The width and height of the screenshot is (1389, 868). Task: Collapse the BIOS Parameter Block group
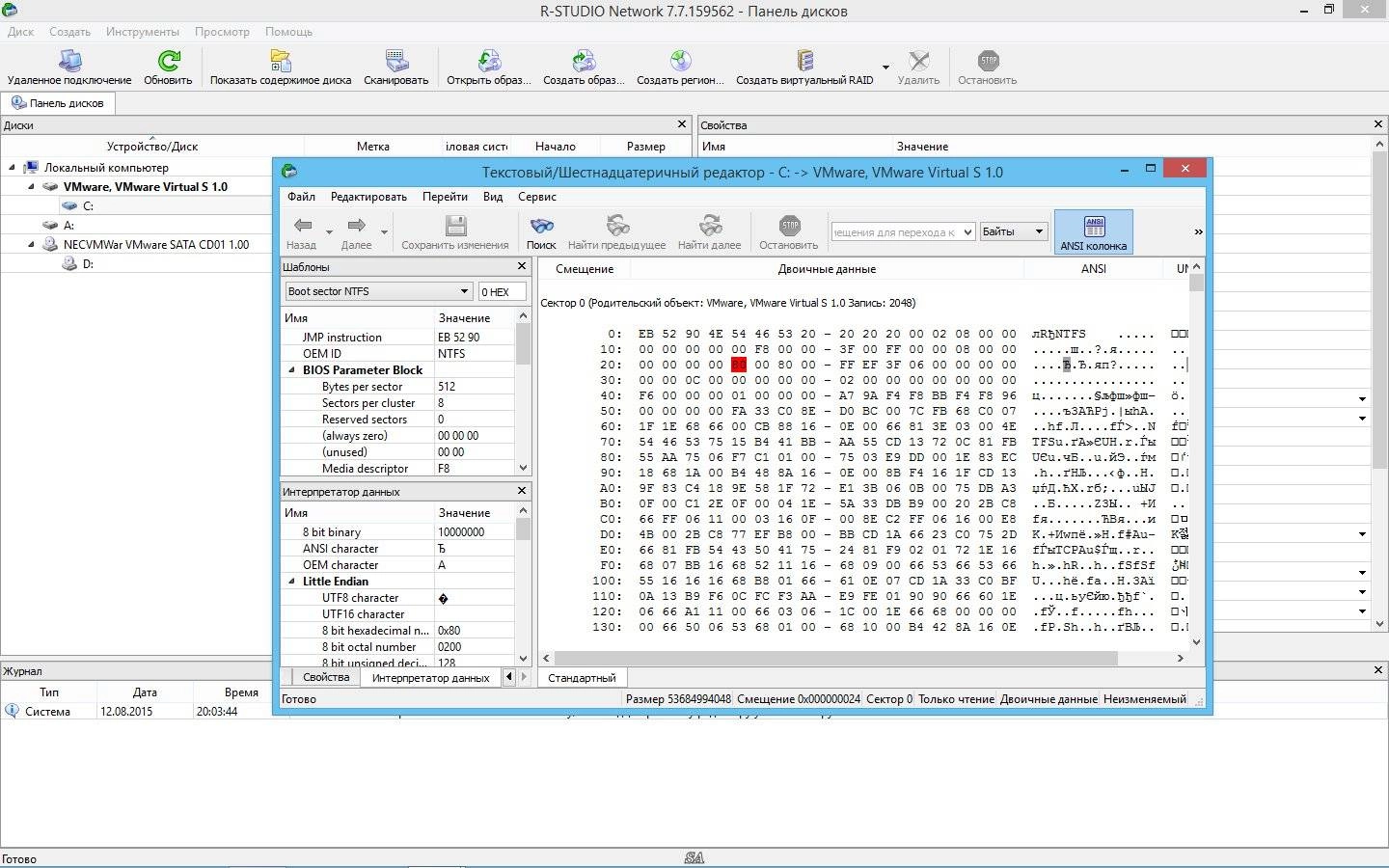click(x=292, y=370)
